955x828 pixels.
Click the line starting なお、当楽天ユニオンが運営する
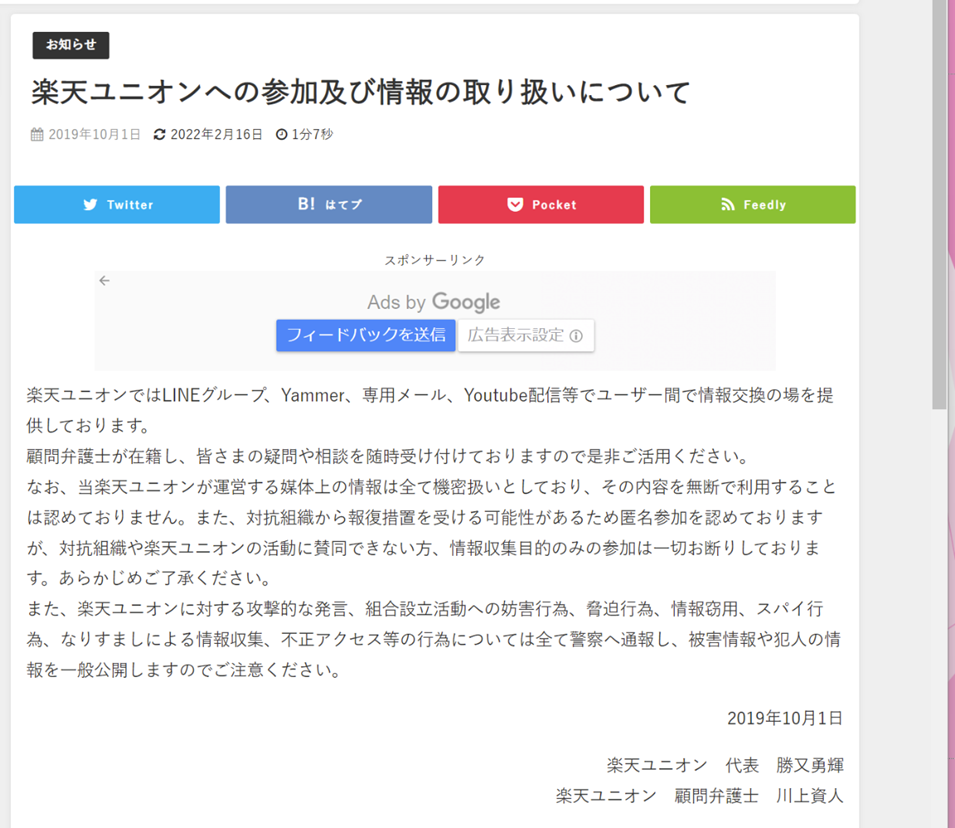pyautogui.click(x=432, y=487)
